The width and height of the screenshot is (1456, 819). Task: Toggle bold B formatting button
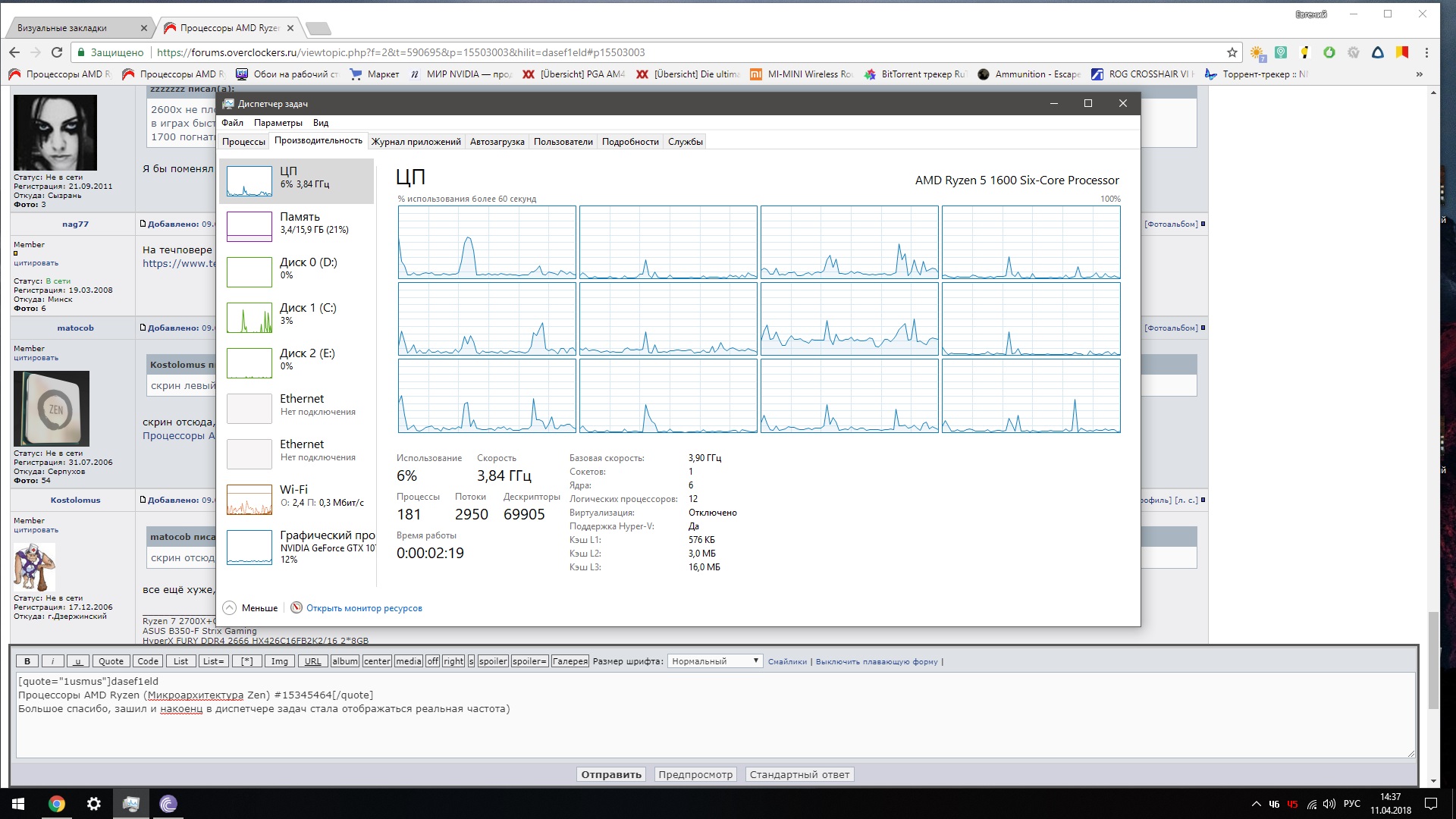27,661
